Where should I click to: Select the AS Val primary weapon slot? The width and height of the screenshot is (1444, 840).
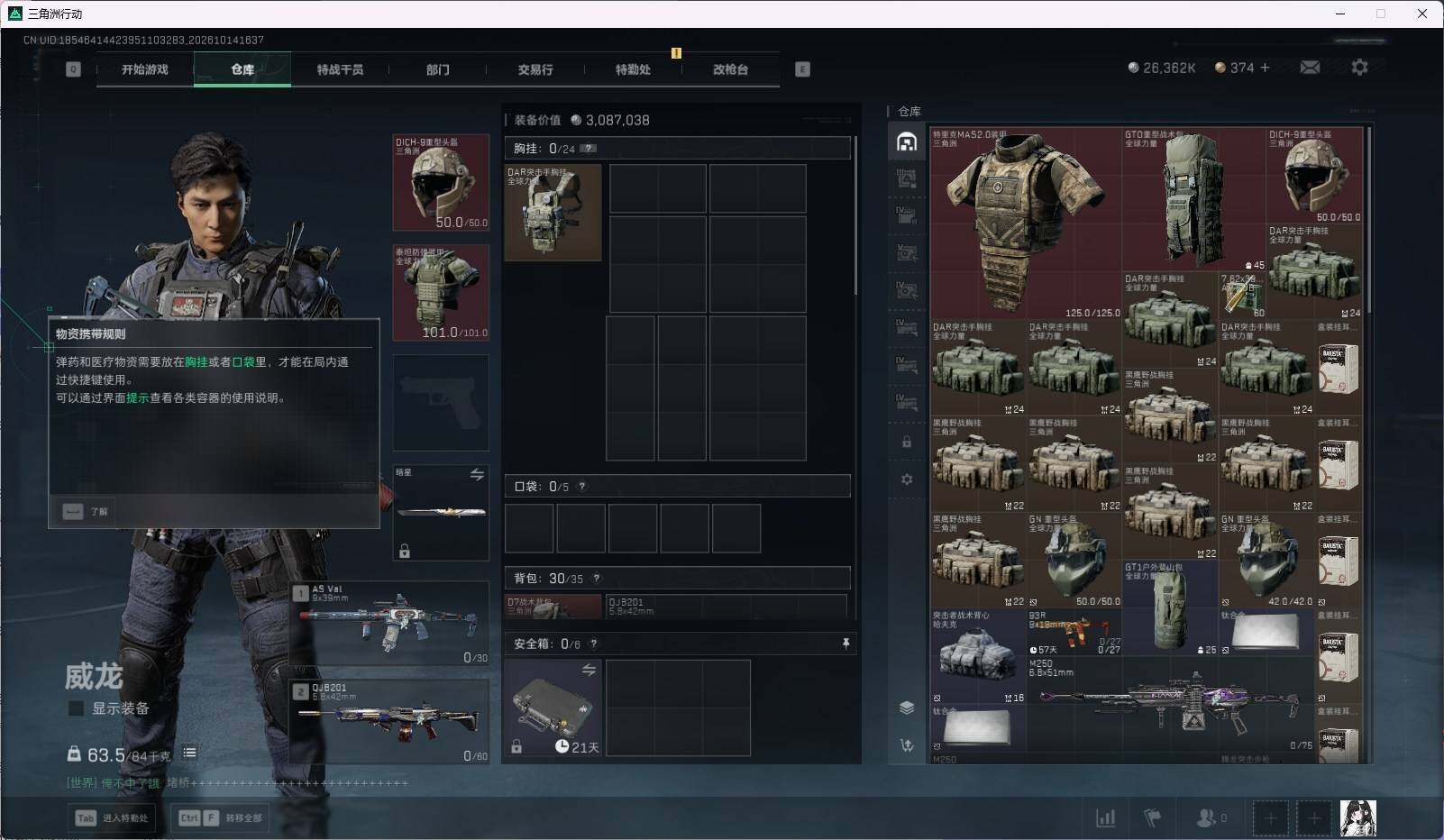(389, 624)
